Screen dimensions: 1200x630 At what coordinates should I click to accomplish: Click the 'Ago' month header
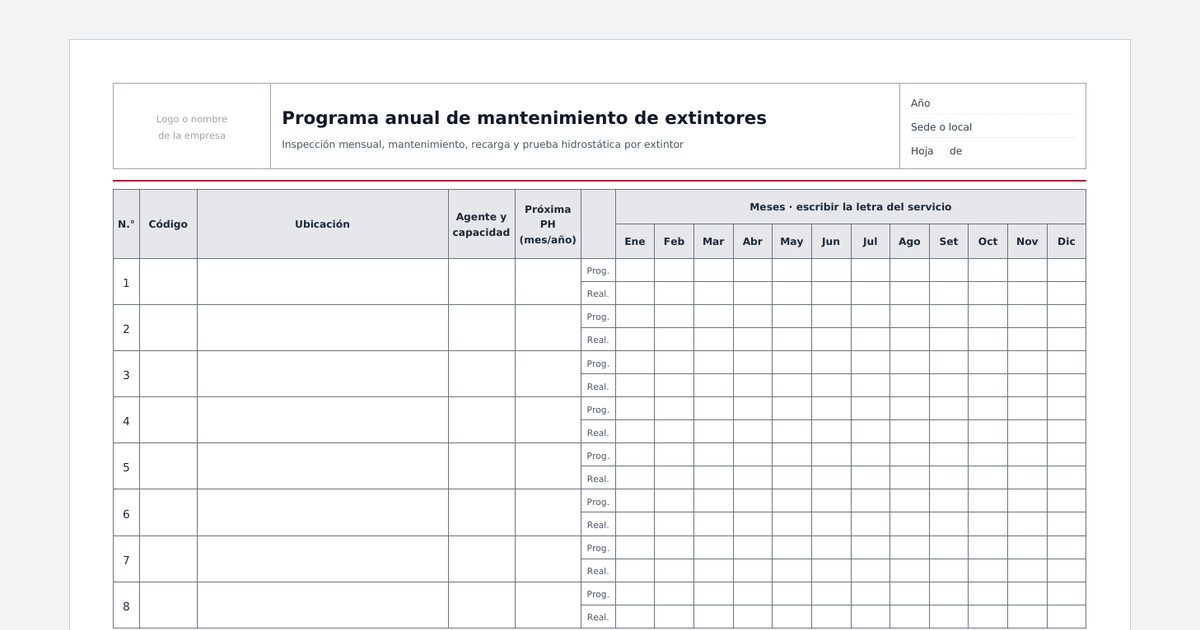[x=909, y=241]
